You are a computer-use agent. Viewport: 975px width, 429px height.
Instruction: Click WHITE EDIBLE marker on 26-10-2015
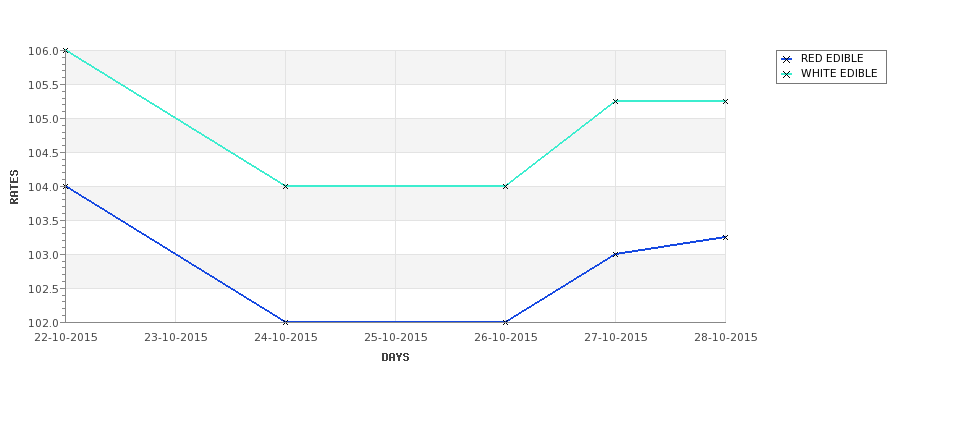click(x=505, y=187)
